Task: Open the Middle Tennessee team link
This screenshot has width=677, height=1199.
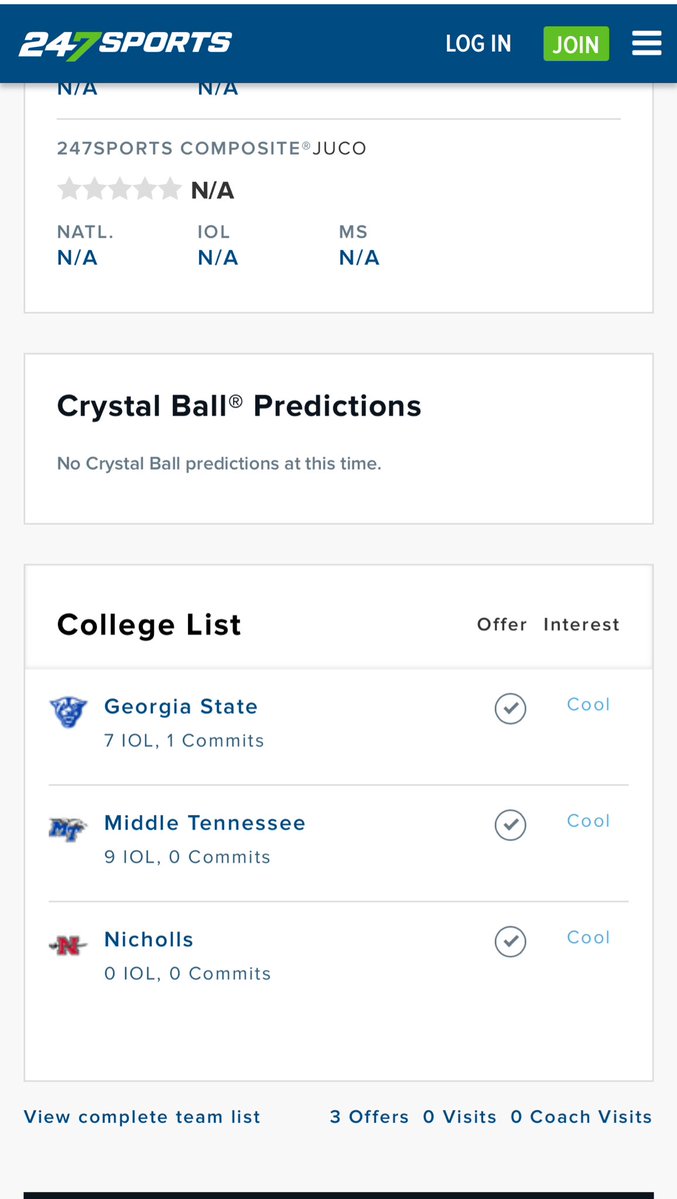Action: tap(205, 823)
